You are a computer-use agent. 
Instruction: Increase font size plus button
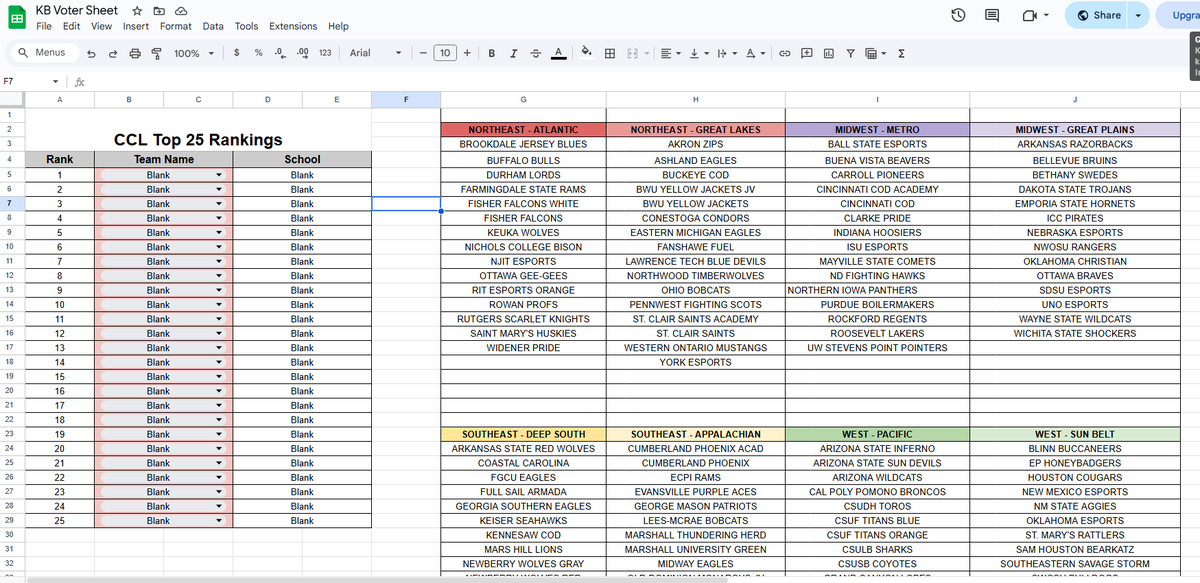point(467,53)
